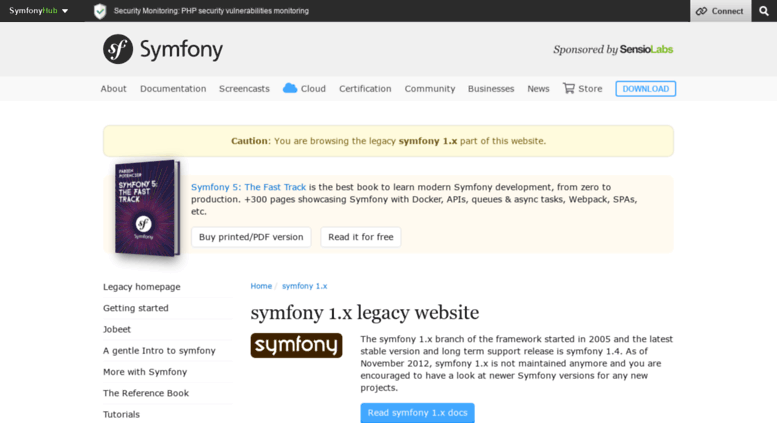Screen dimensions: 777x423
Task: Open More with Symfony sidebar link
Action: click(145, 372)
